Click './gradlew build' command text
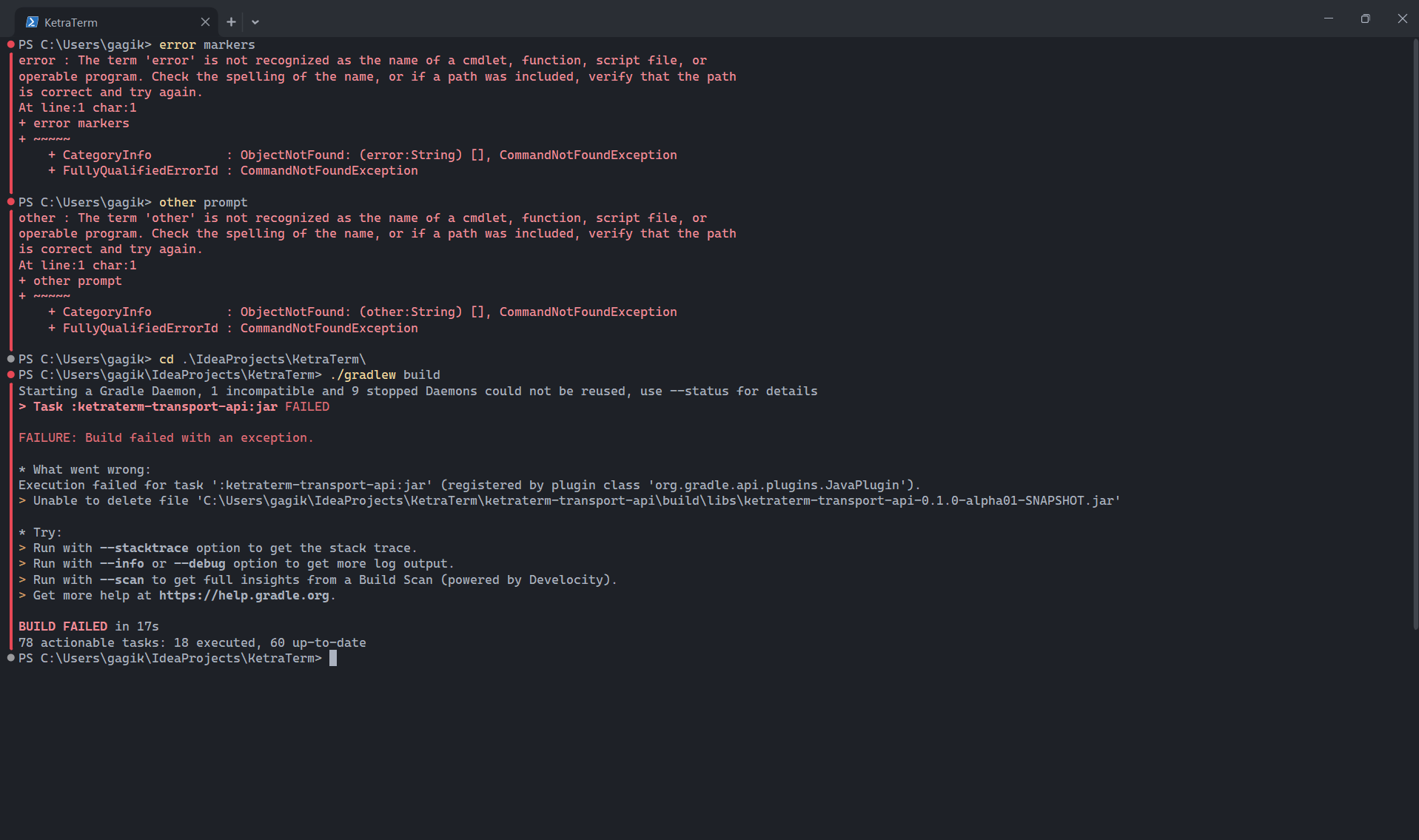The width and height of the screenshot is (1419, 840). 384,375
